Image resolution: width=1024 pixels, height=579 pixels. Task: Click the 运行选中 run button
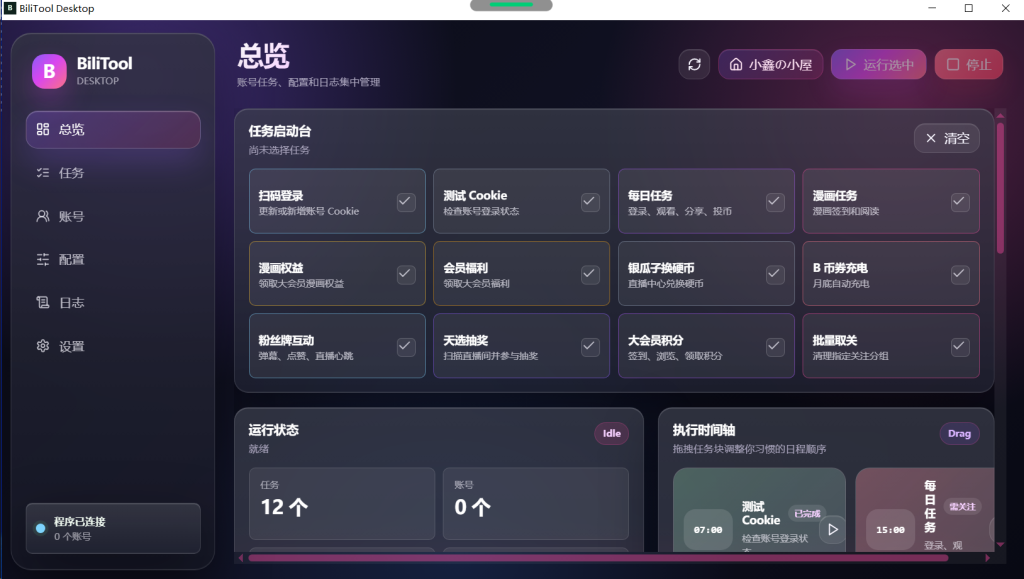pos(878,65)
